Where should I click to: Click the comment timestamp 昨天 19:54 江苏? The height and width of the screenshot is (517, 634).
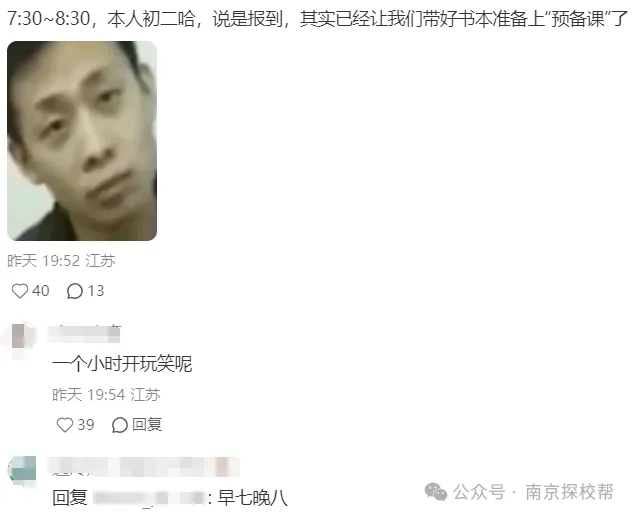106,395
